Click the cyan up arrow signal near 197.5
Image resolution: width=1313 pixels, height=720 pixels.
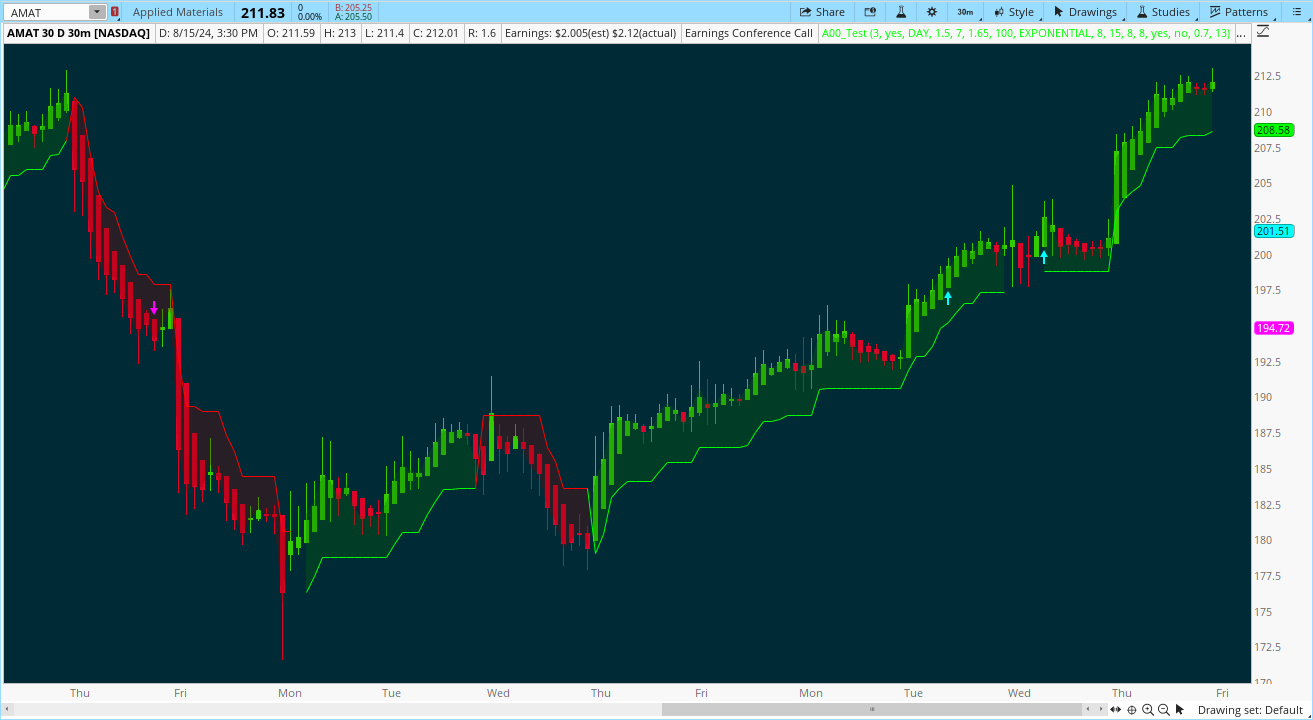(948, 297)
